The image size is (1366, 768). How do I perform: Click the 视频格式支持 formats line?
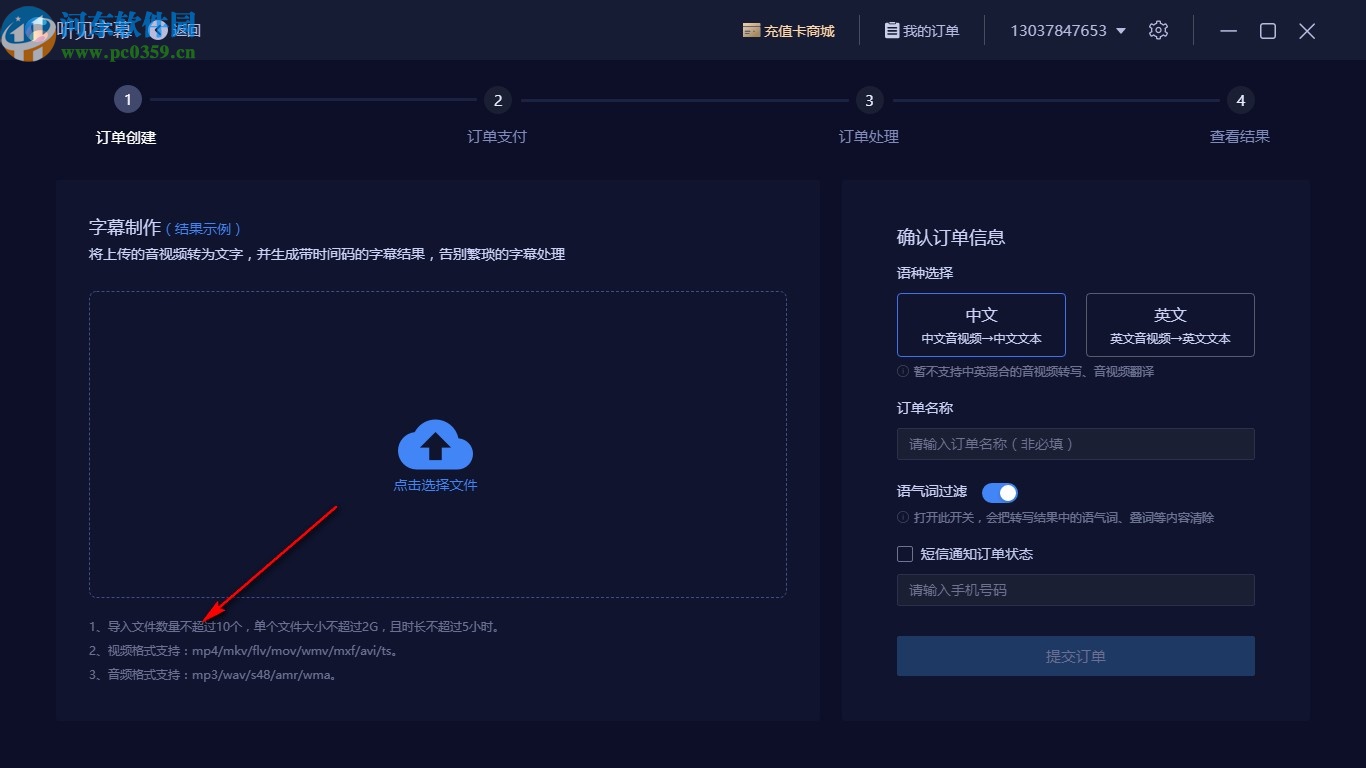coord(244,651)
